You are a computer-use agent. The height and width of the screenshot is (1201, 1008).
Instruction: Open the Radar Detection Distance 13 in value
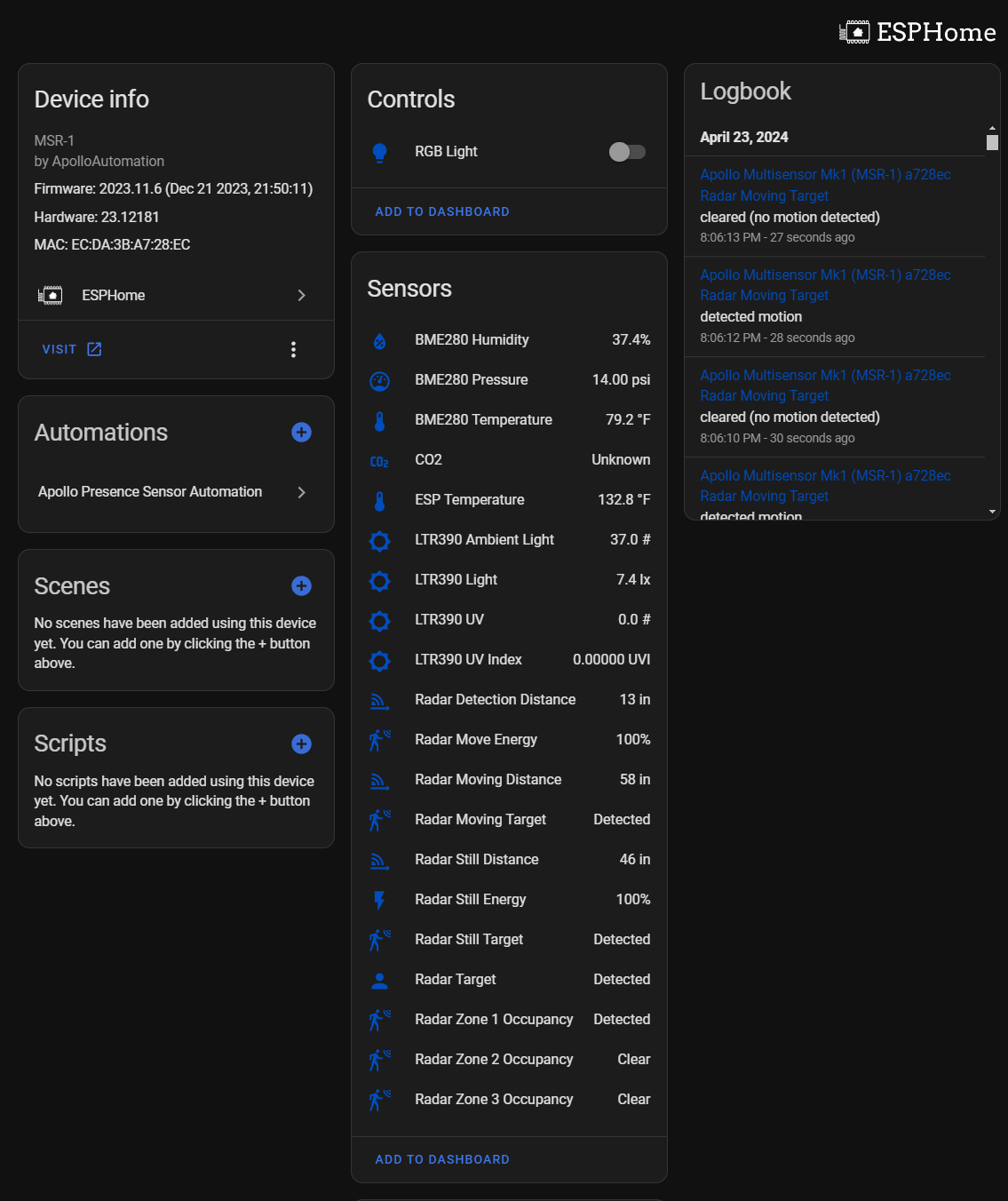(634, 700)
